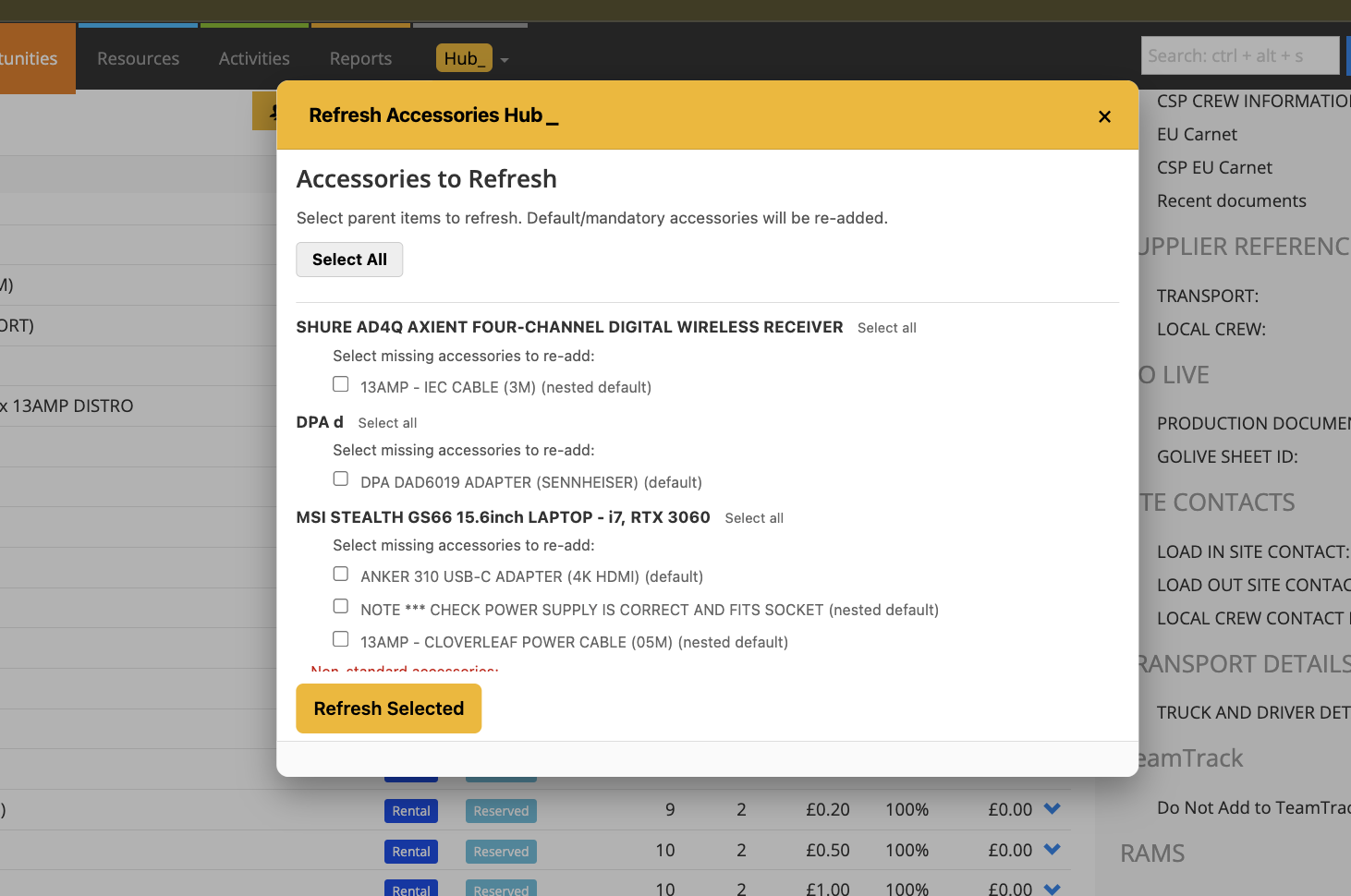The width and height of the screenshot is (1351, 896).
Task: Expand chevron on the £0.50 rental row
Action: [1051, 850]
